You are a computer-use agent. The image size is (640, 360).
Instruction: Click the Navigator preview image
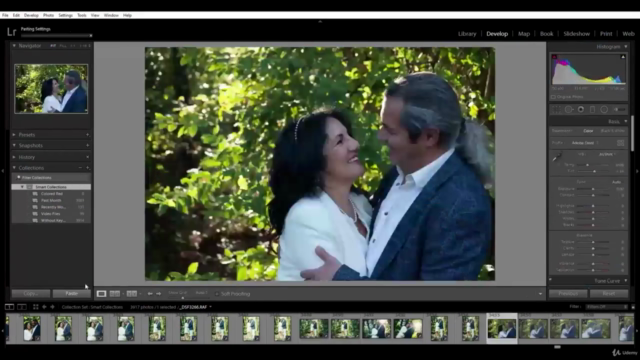pos(51,89)
